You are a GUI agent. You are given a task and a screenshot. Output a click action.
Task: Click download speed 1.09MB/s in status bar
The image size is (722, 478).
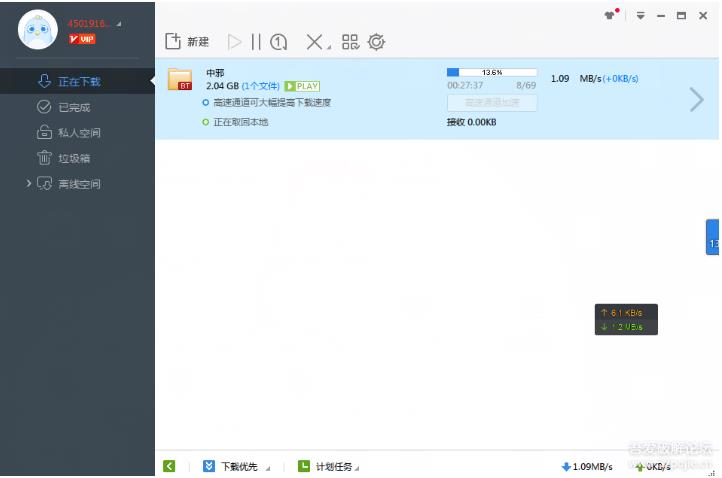(587, 467)
